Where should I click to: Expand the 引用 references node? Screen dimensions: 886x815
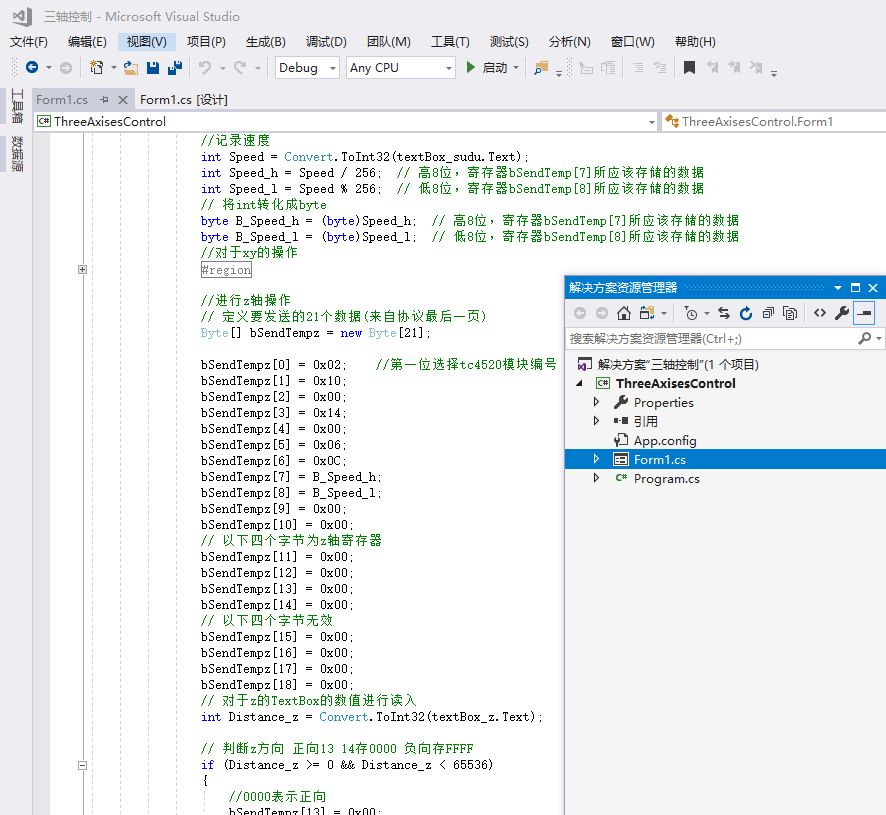click(597, 421)
